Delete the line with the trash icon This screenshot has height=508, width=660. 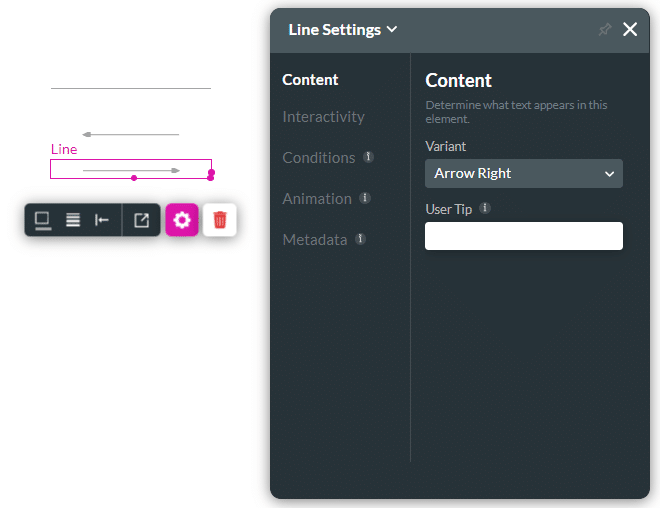[x=220, y=220]
